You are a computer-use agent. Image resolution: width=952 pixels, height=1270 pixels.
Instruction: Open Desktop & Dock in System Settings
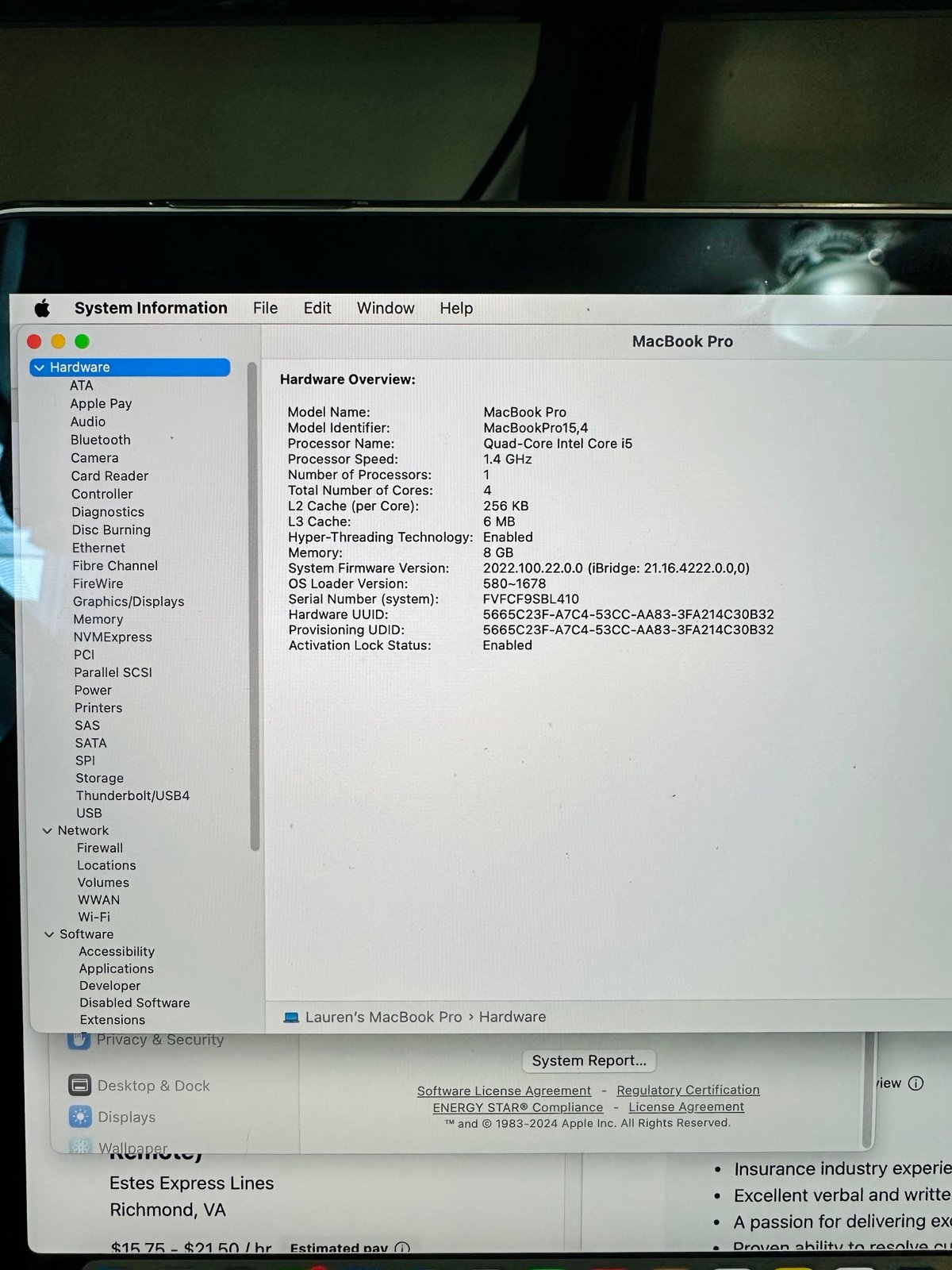[x=140, y=1086]
